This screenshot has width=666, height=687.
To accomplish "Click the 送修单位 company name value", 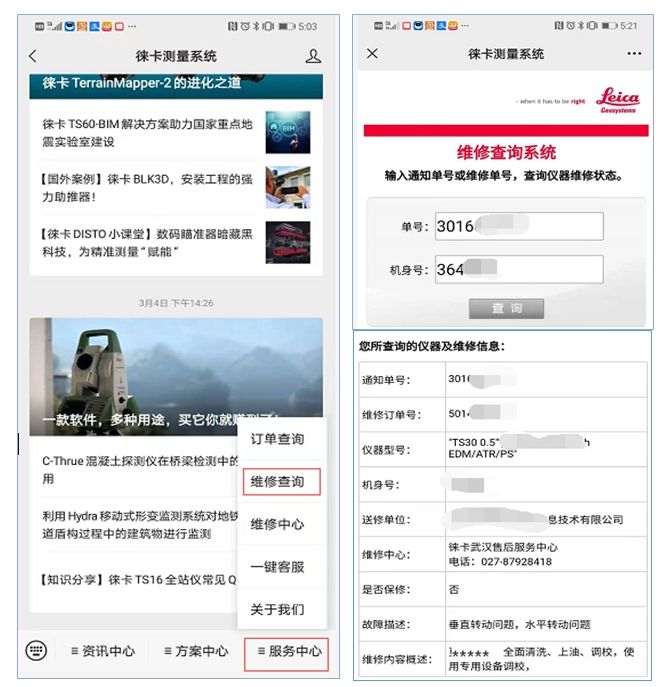I will 537,519.
